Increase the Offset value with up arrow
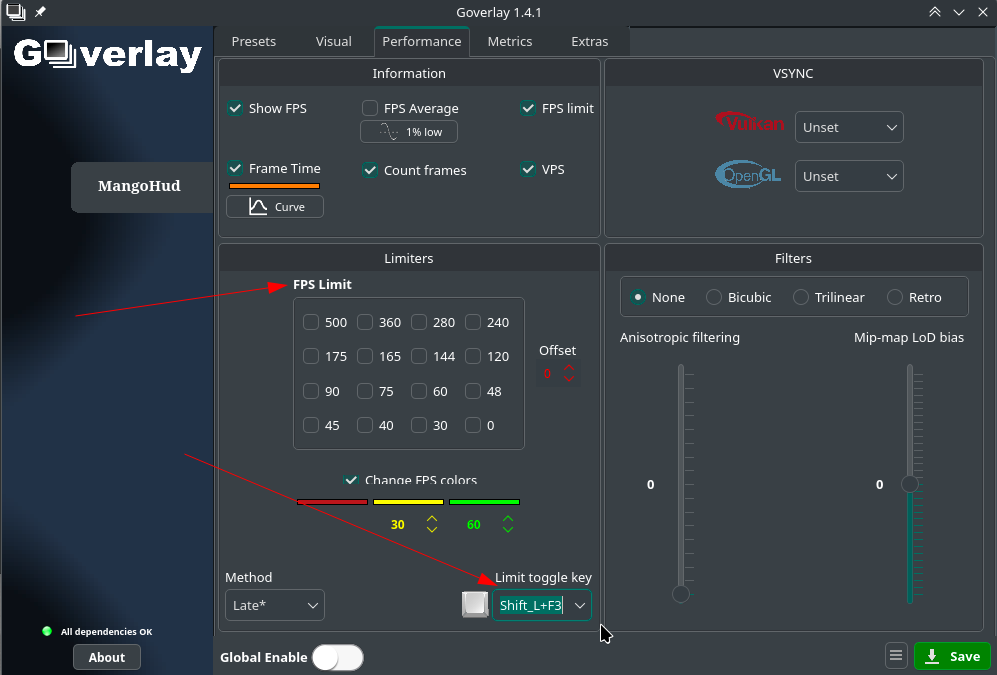This screenshot has width=997, height=675. [569, 367]
